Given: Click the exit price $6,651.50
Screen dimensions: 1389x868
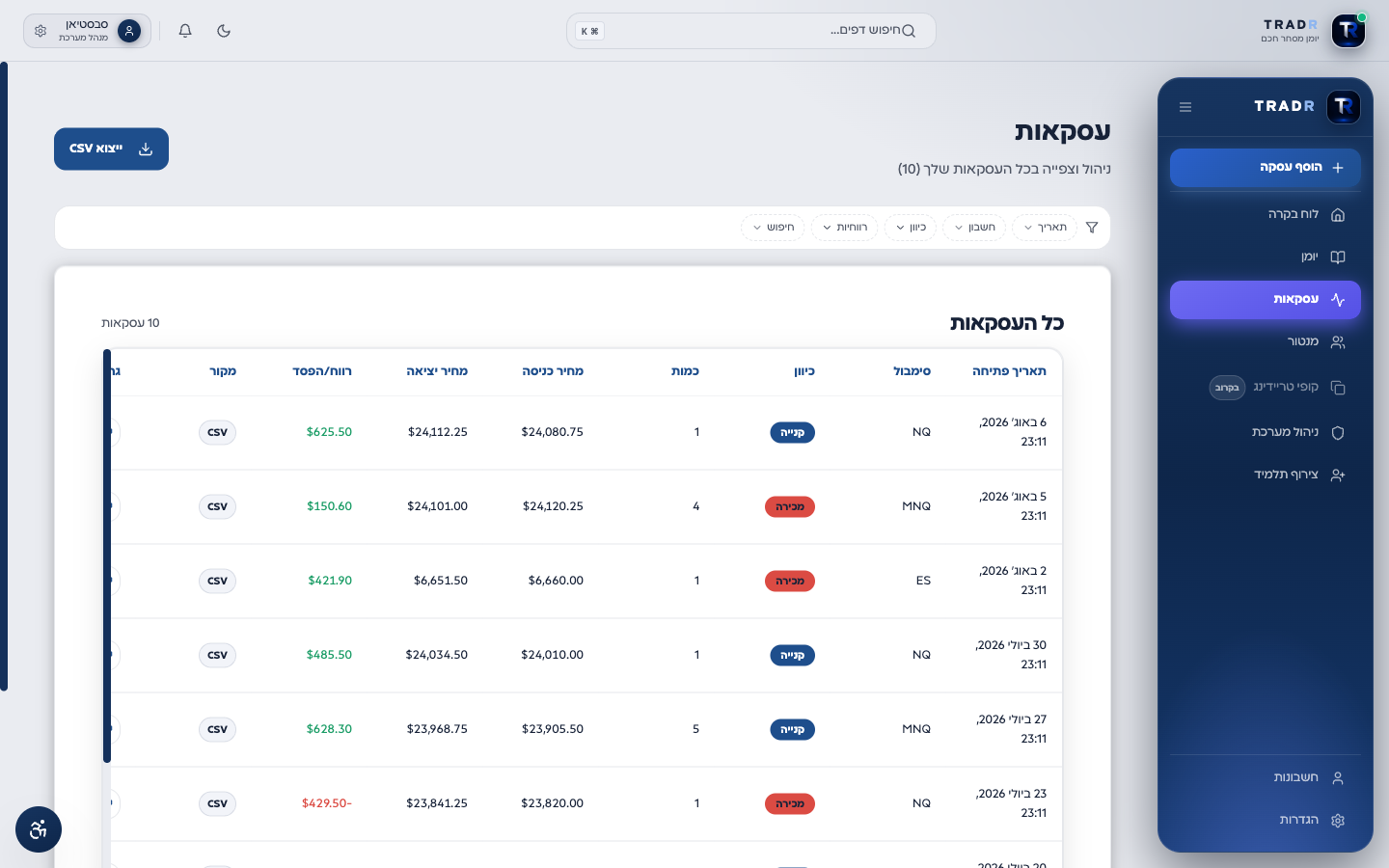Looking at the screenshot, I should [x=441, y=581].
